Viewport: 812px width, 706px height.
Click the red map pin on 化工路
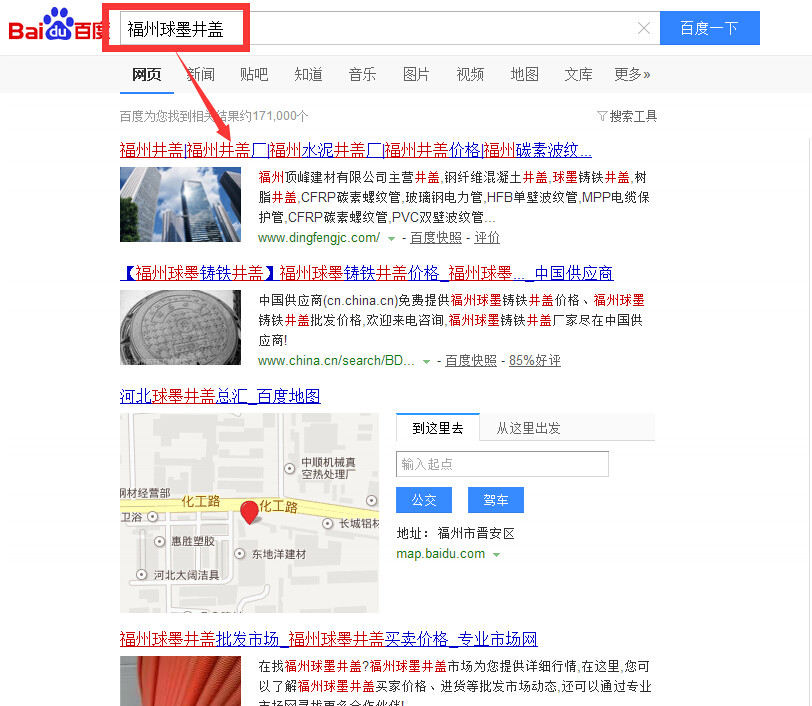tap(250, 513)
